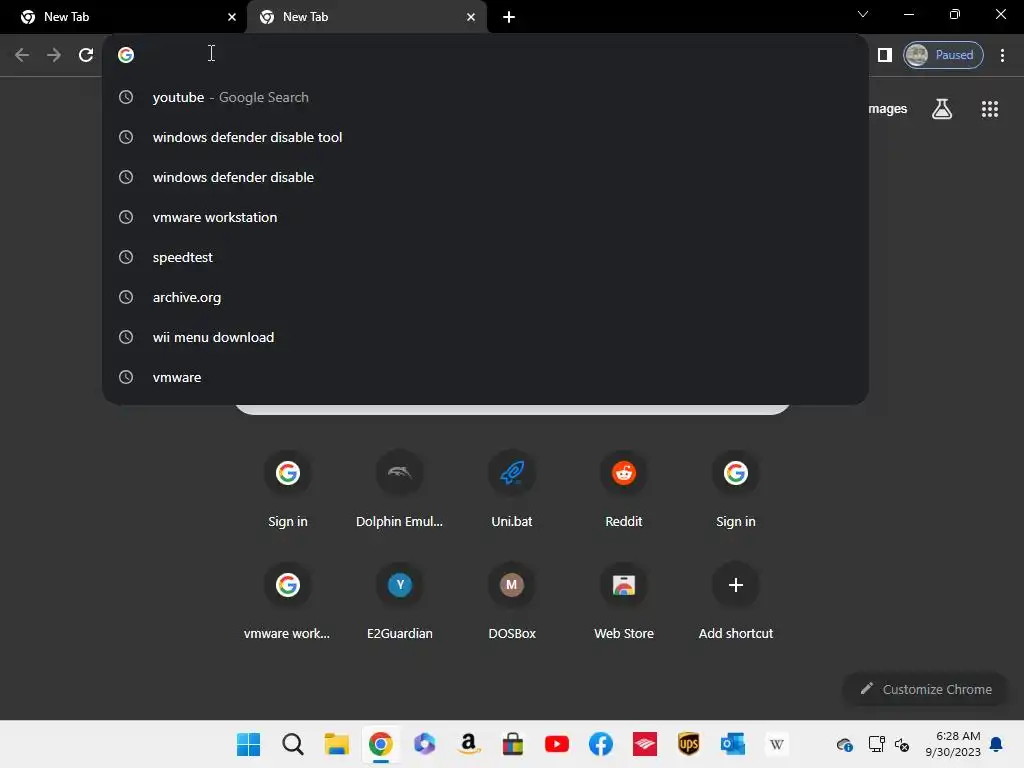Viewport: 1024px width, 768px height.
Task: Open the clock showing 6:28 AM
Action: click(953, 744)
